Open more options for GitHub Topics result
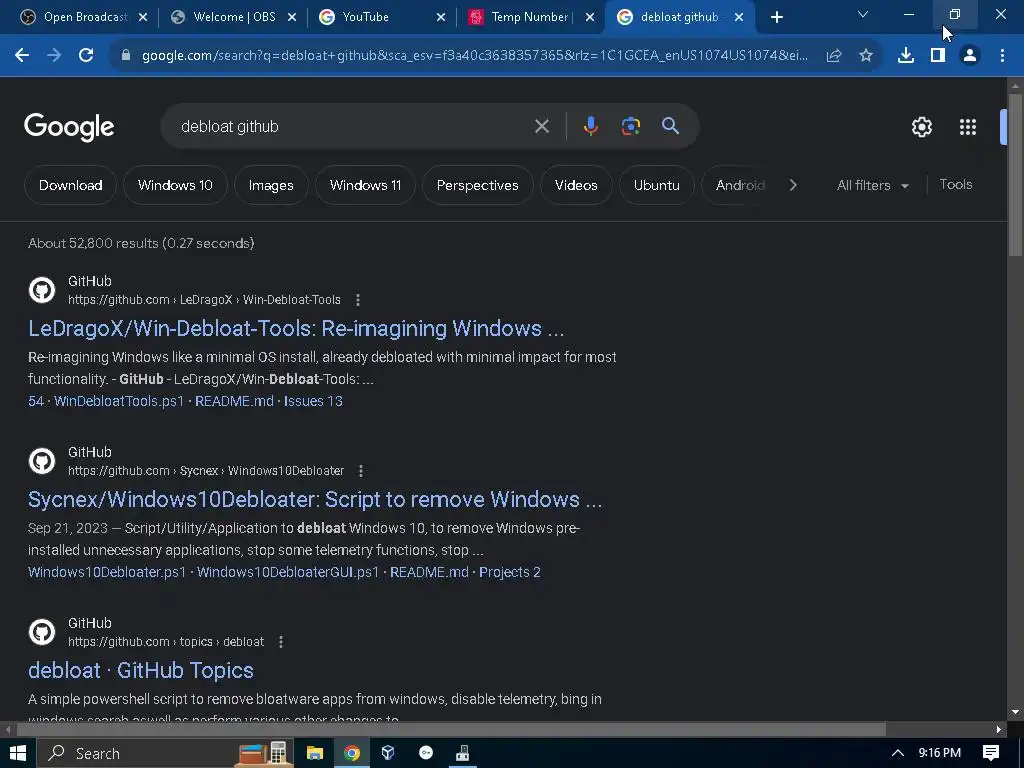Image resolution: width=1024 pixels, height=768 pixels. click(x=281, y=642)
